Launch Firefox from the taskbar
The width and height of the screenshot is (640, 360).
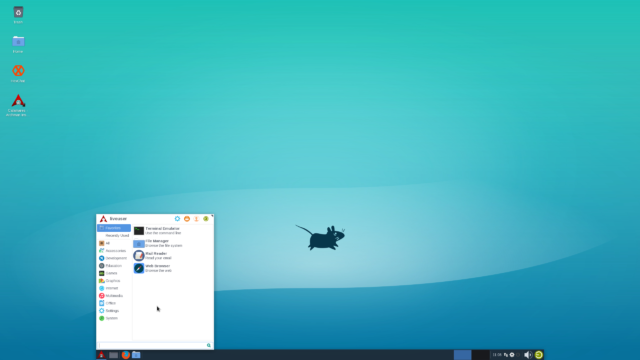click(125, 355)
